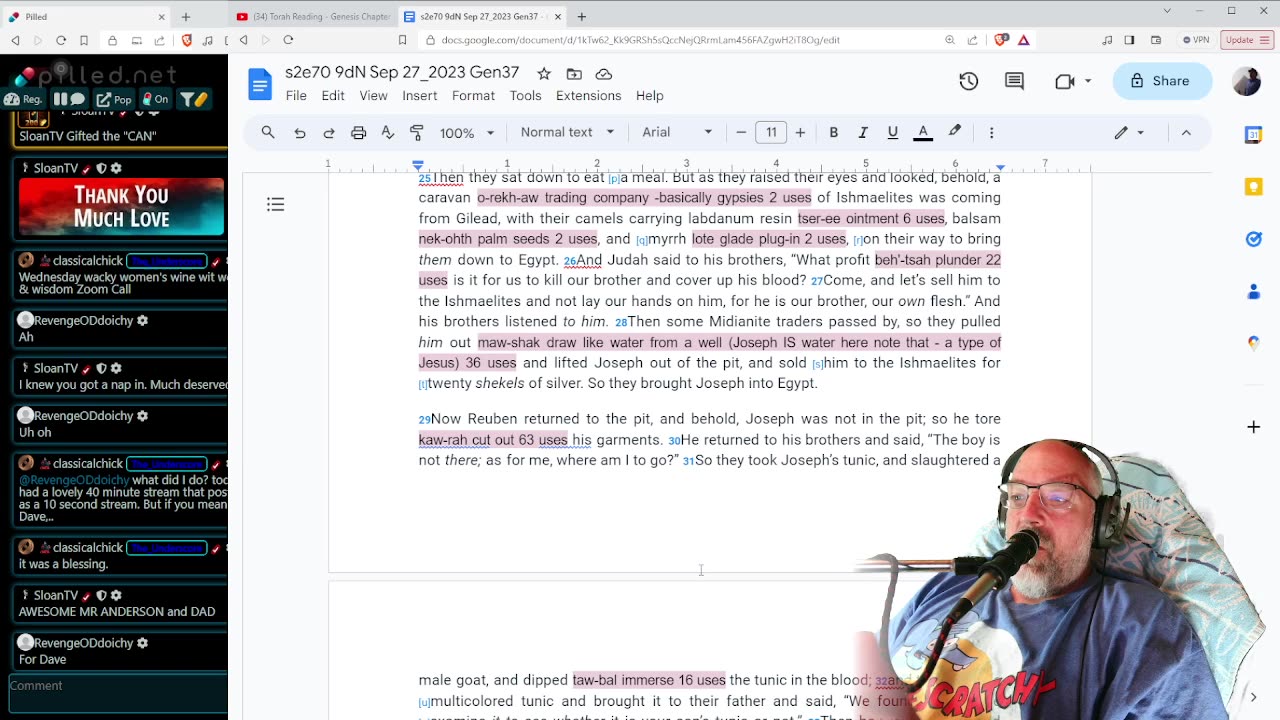
Task: Open the Tools menu
Action: 525,95
